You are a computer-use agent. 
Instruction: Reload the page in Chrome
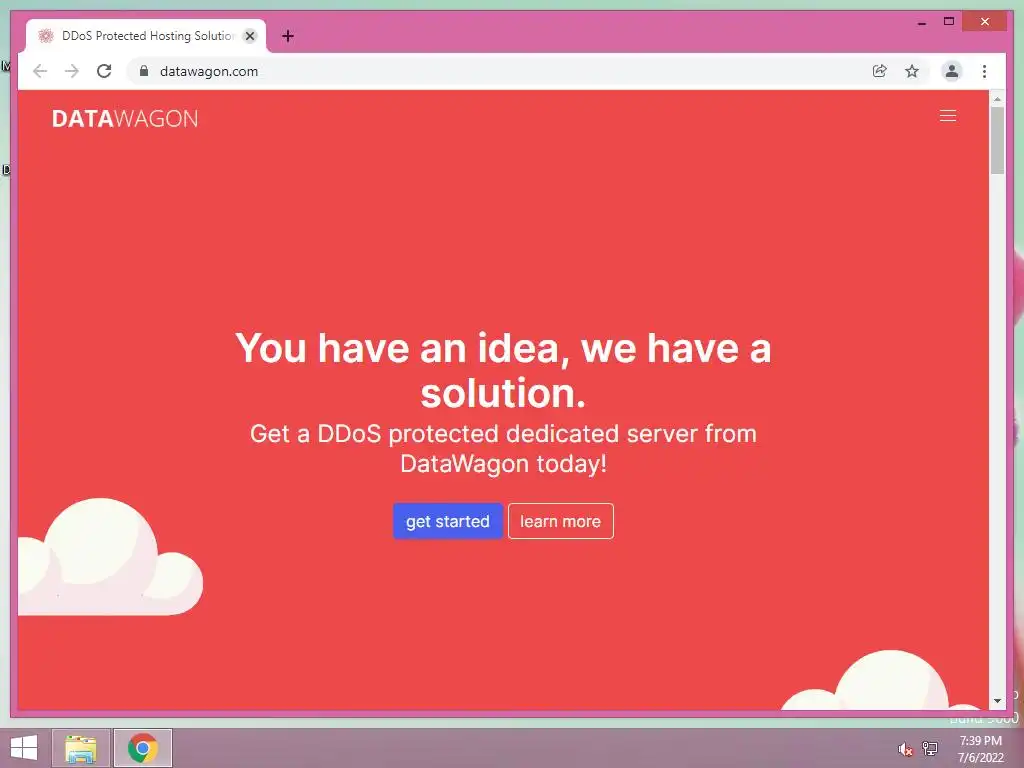click(104, 71)
